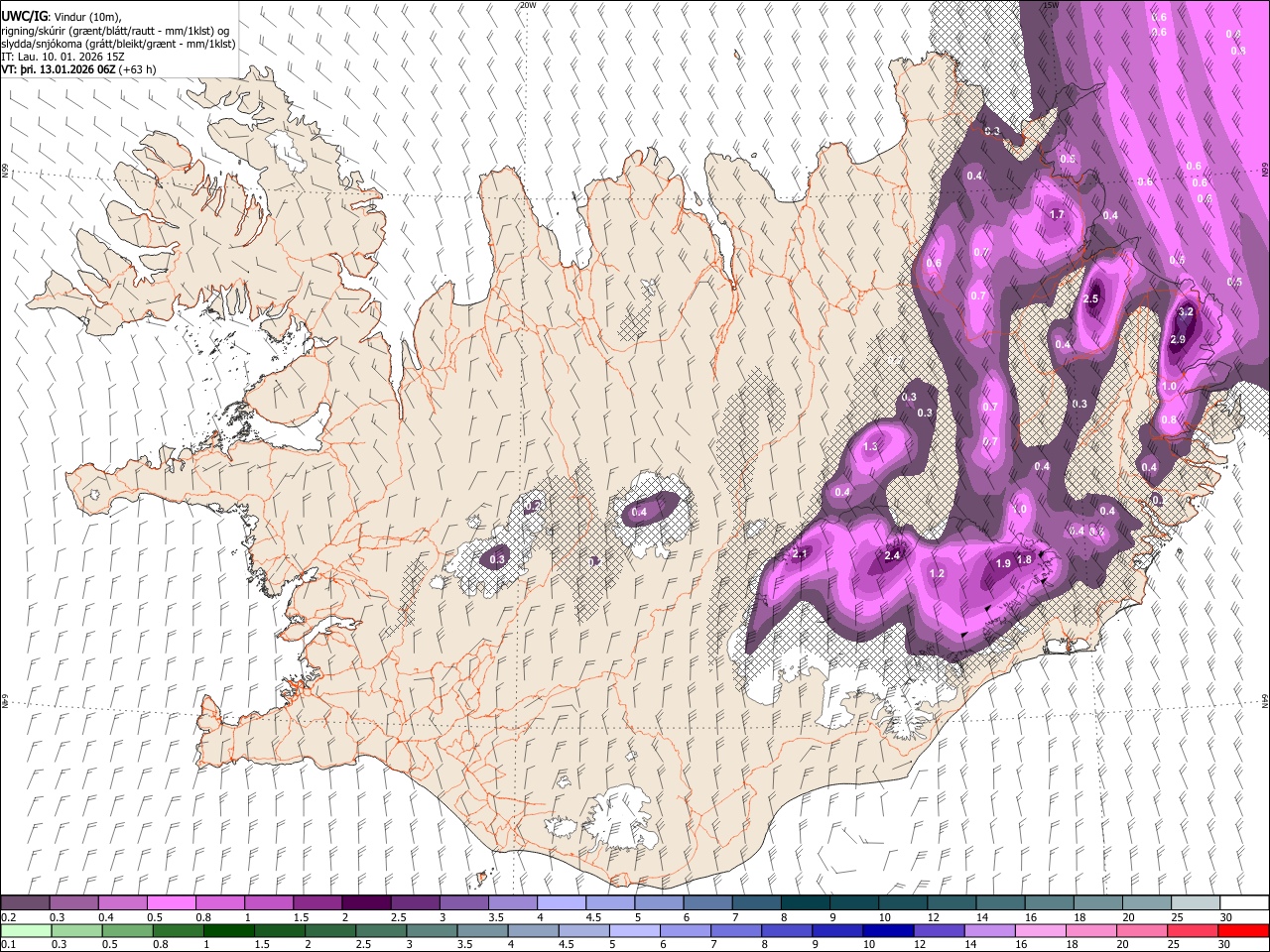Screen dimensions: 1270x952
Task: Click the 3.2 precipitation value on the map
Action: click(x=1185, y=311)
